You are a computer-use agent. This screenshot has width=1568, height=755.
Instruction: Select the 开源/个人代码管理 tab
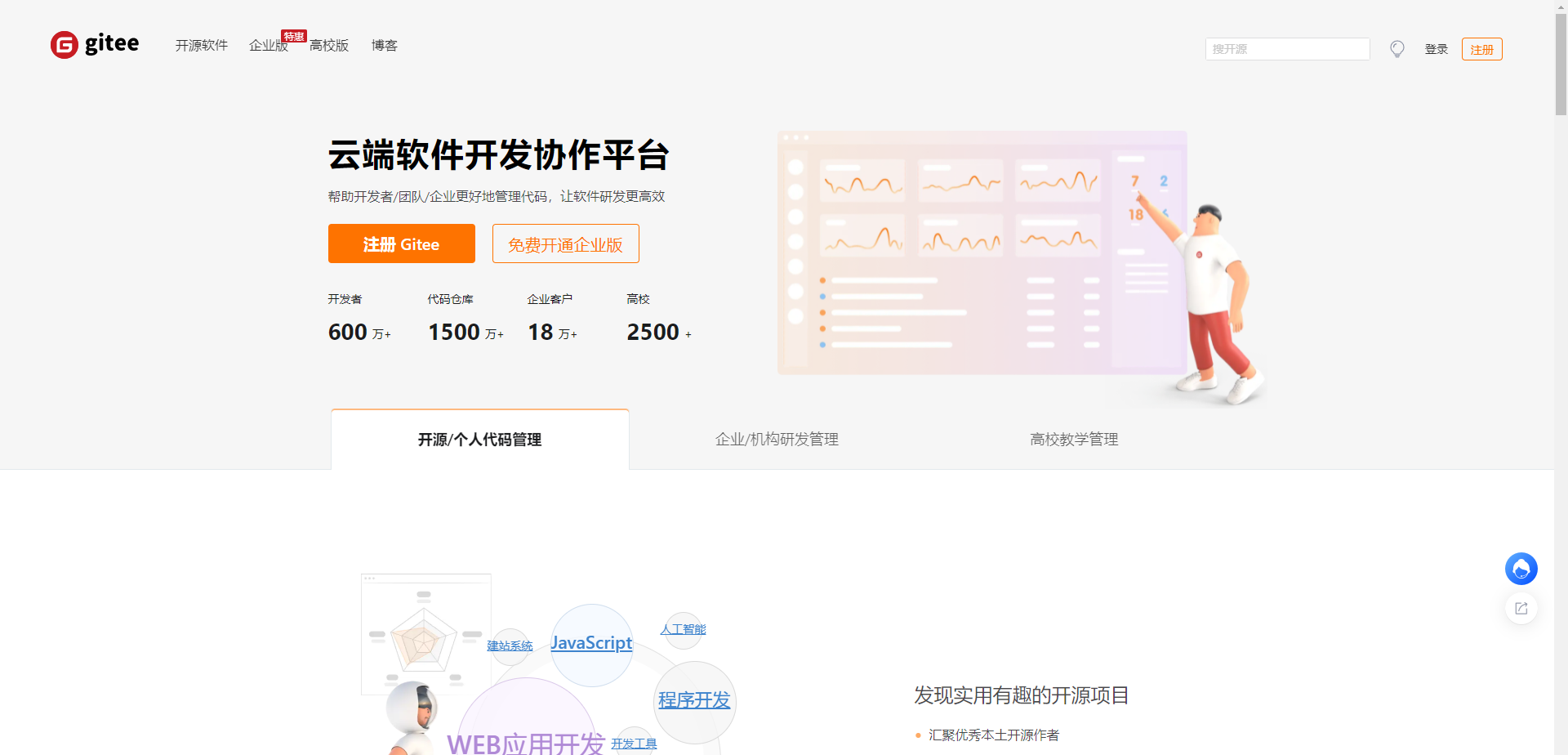pyautogui.click(x=479, y=440)
